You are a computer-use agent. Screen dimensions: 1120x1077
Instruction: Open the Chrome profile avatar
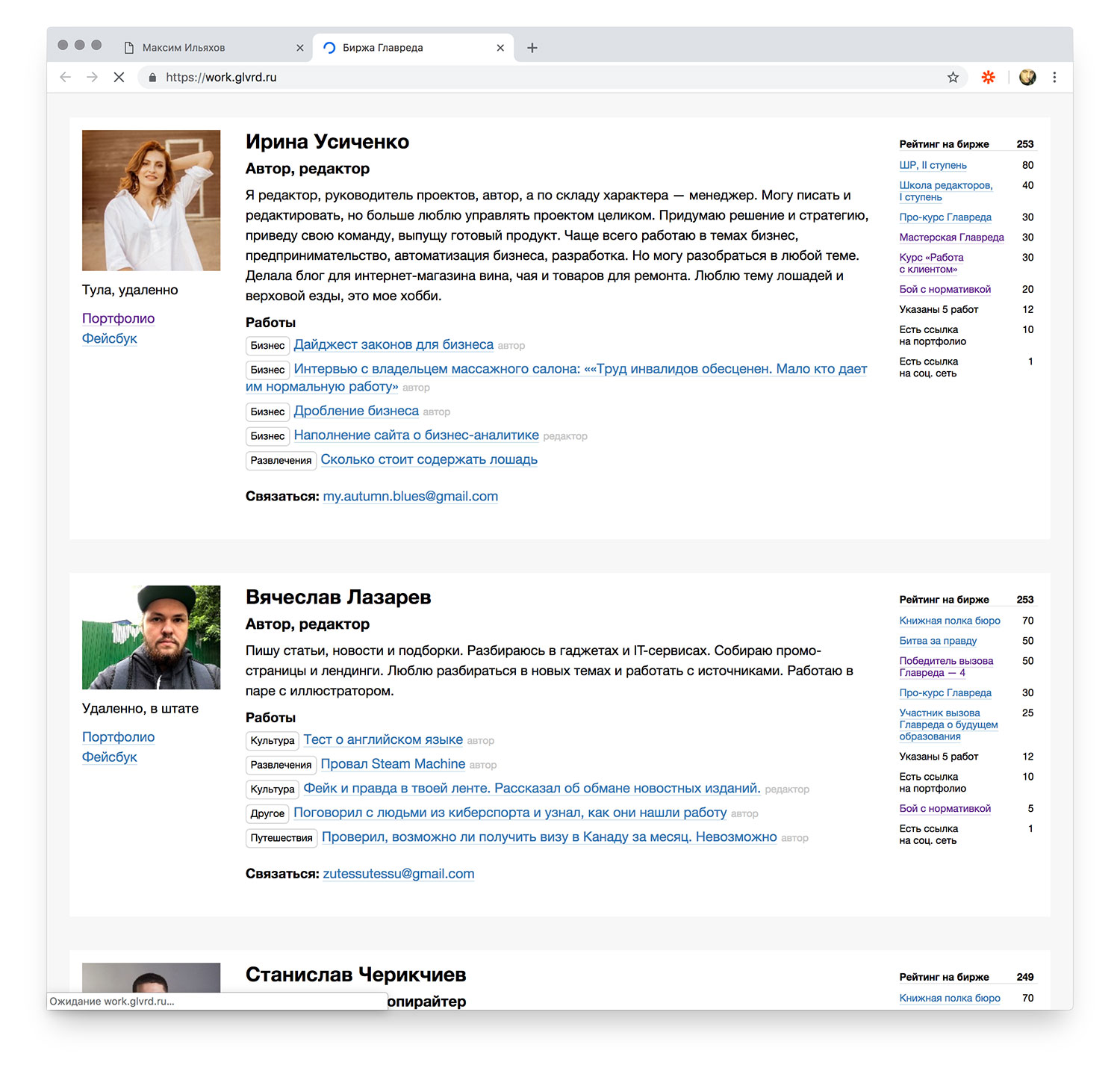1027,77
